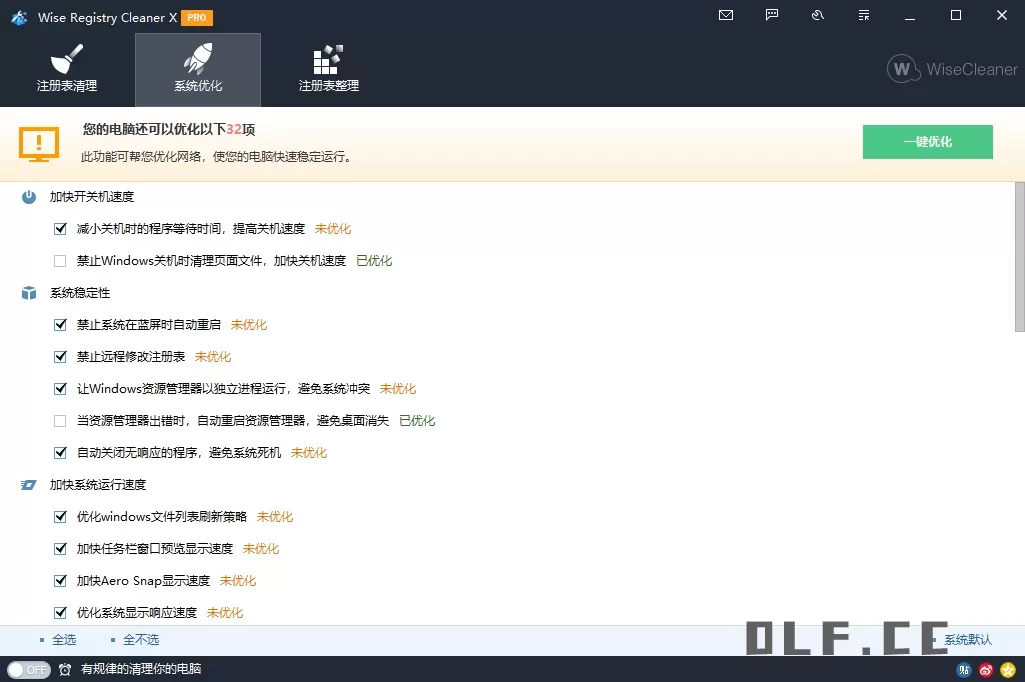Click the lightning icon beside 加快系统运行速度
Viewport: 1025px width, 682px height.
click(x=27, y=484)
